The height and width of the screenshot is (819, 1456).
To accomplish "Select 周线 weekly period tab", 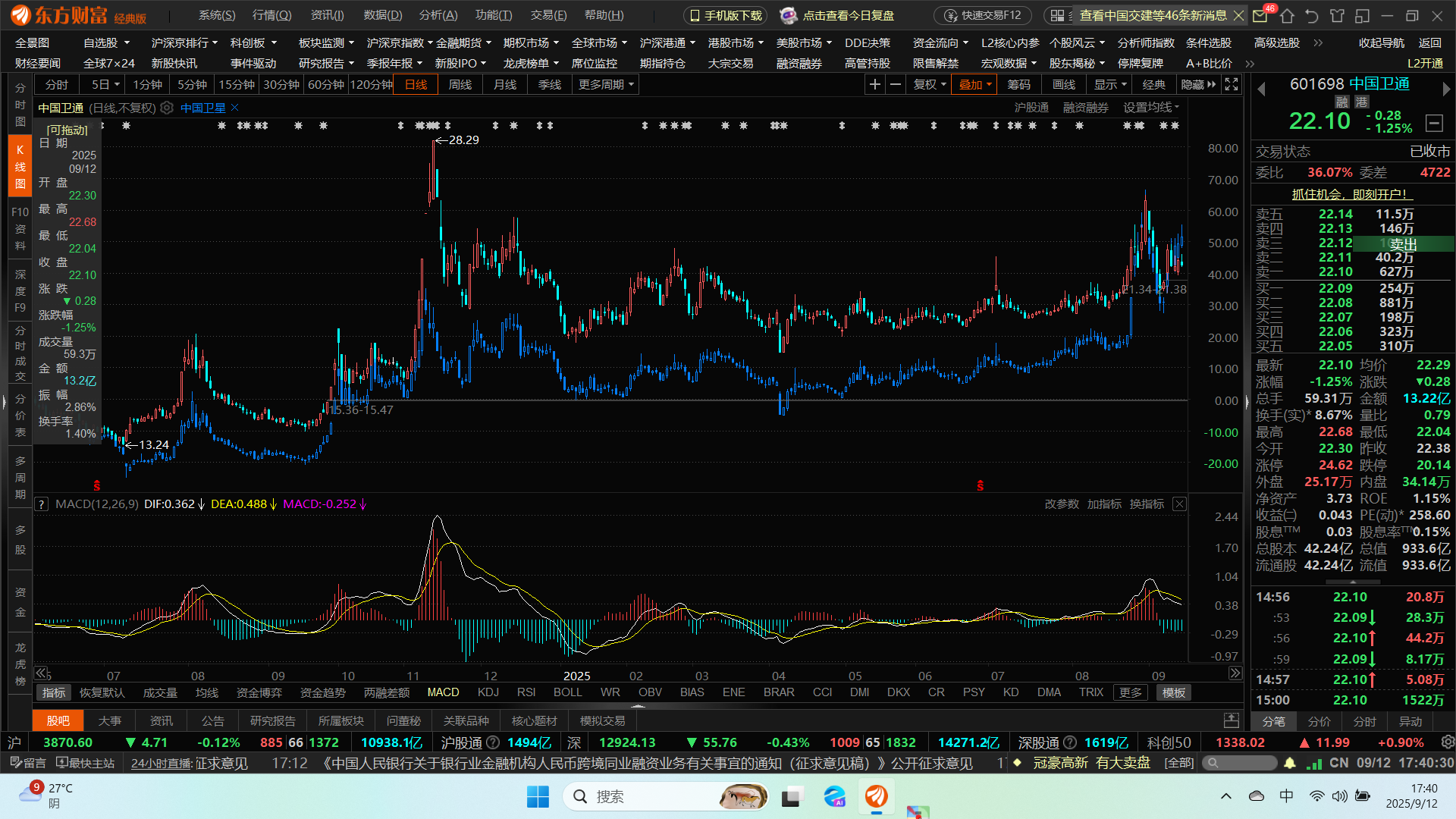I will click(x=460, y=84).
